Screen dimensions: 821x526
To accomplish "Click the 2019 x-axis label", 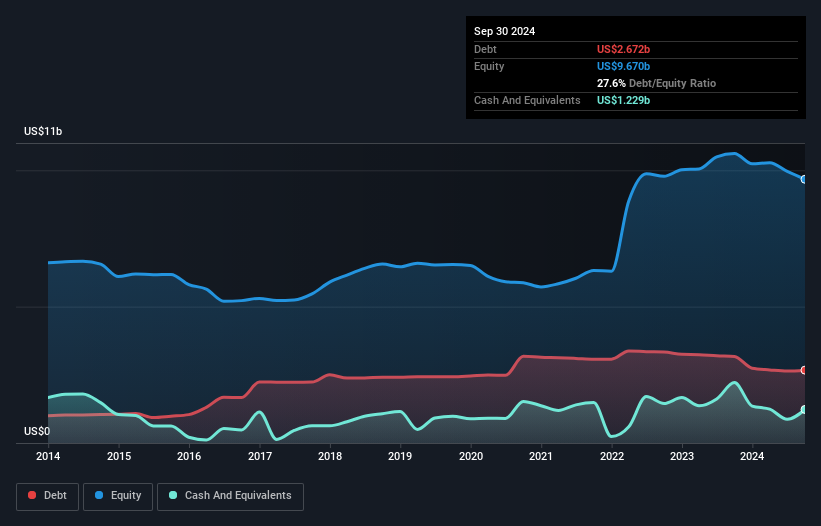I will pos(400,456).
